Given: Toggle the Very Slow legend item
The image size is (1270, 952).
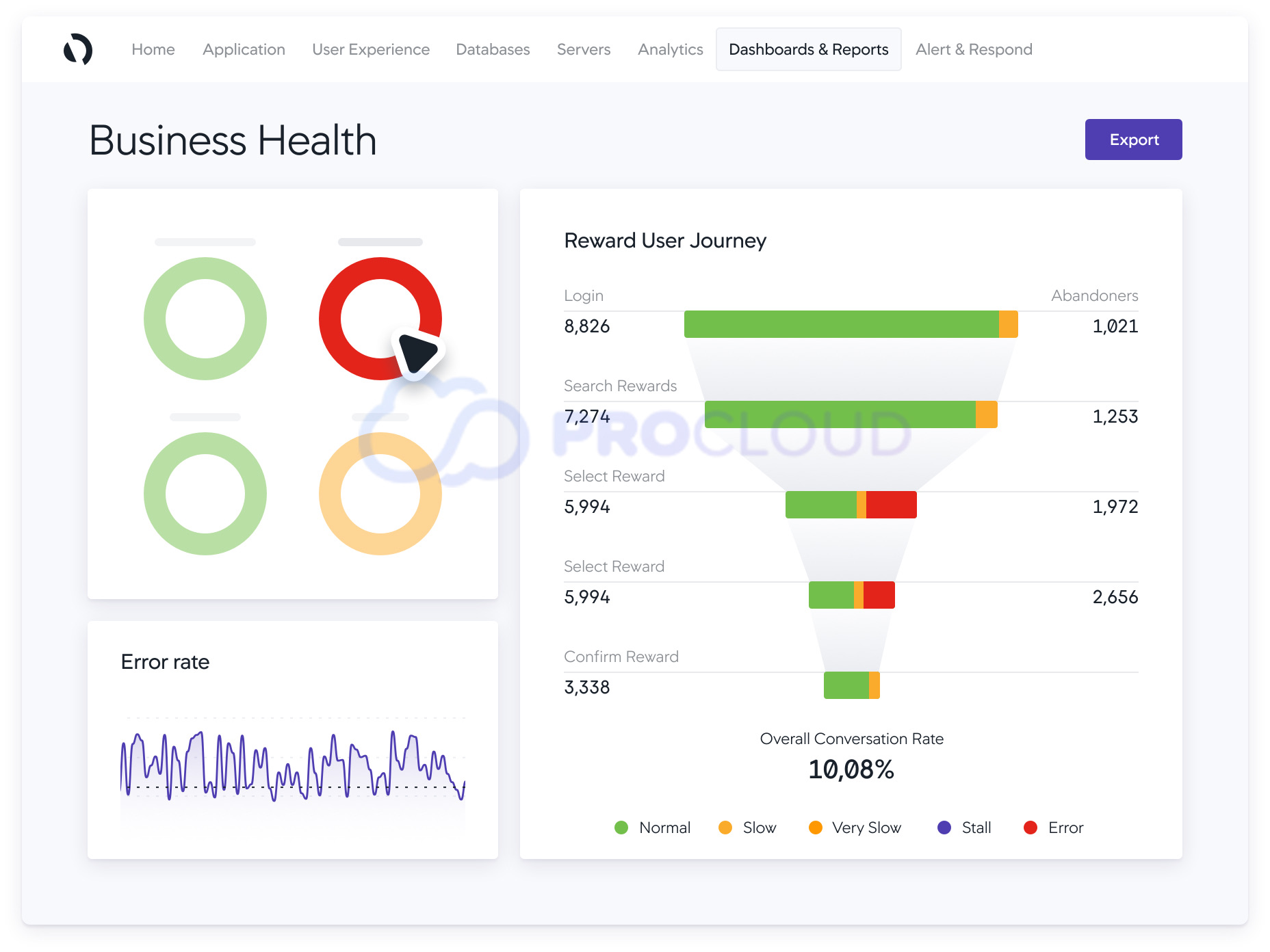Looking at the screenshot, I should point(855,828).
